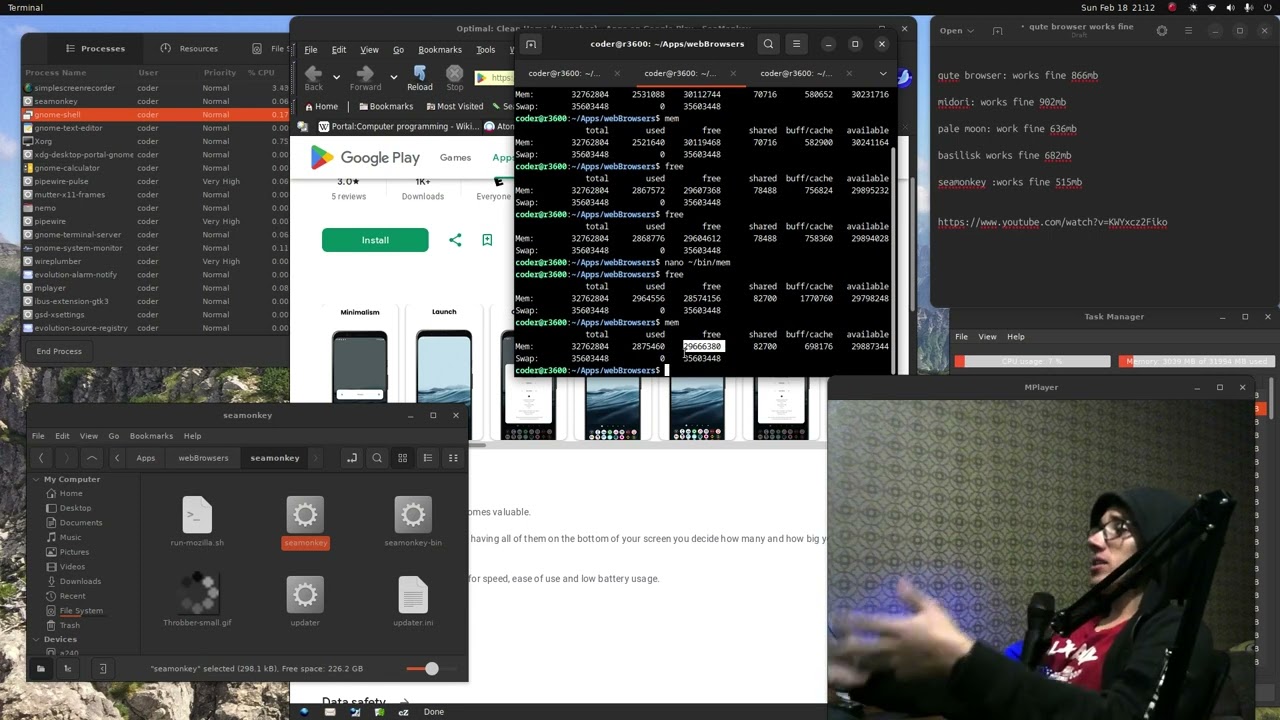Screen dimensions: 1280x720
Task: Click SeaMonkey Back button
Action: (x=313, y=78)
